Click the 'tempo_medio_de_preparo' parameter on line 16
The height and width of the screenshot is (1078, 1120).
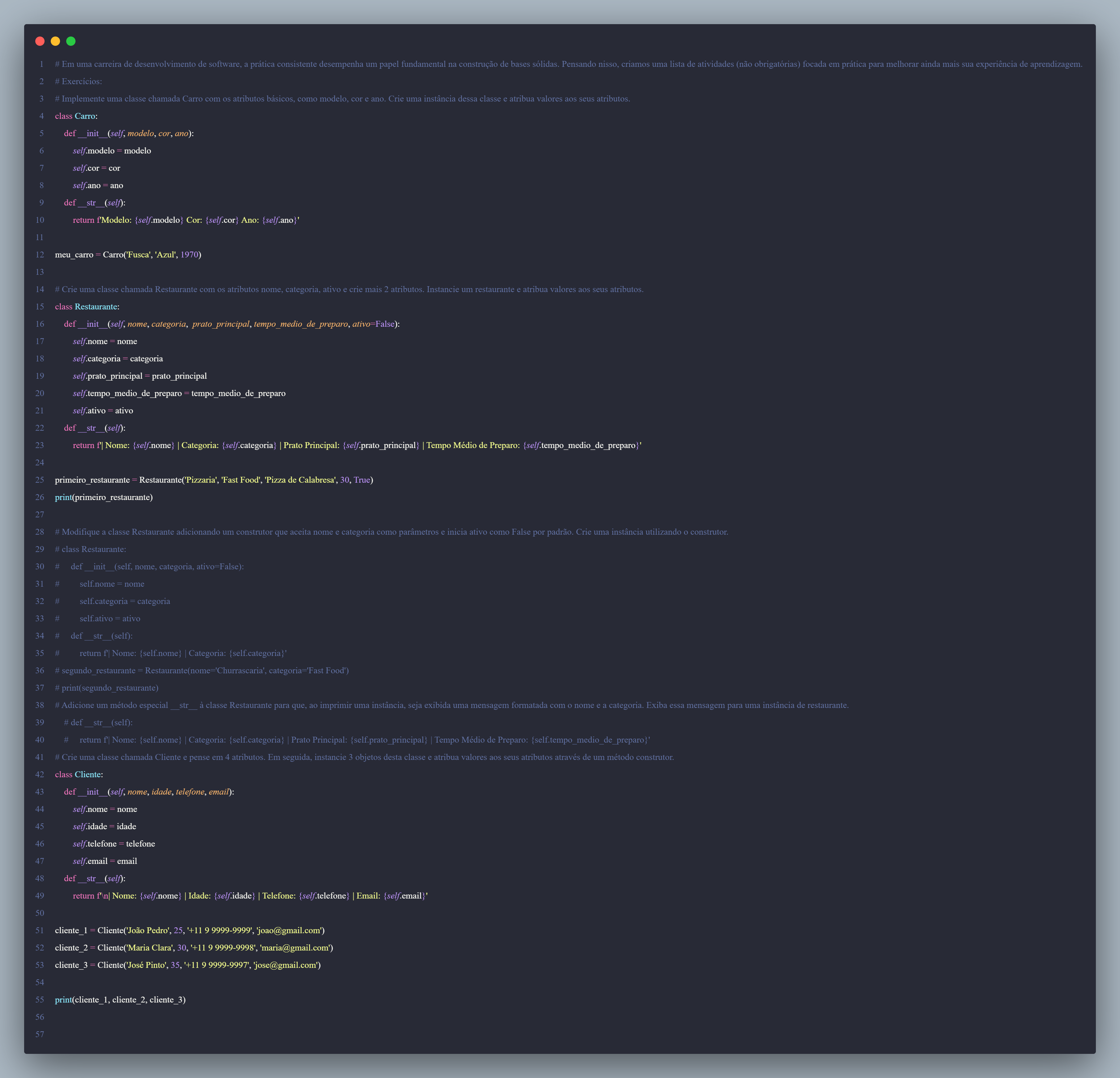click(300, 324)
